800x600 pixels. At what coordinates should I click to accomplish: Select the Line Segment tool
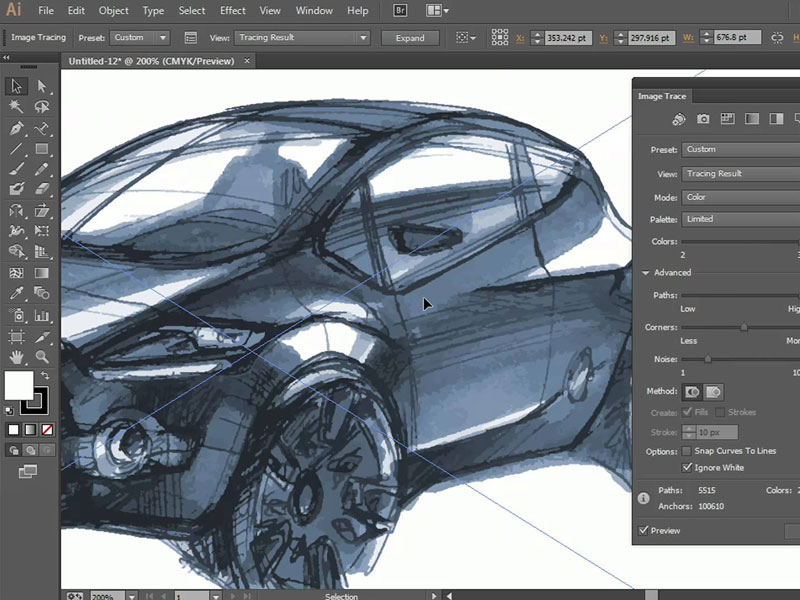(x=16, y=148)
